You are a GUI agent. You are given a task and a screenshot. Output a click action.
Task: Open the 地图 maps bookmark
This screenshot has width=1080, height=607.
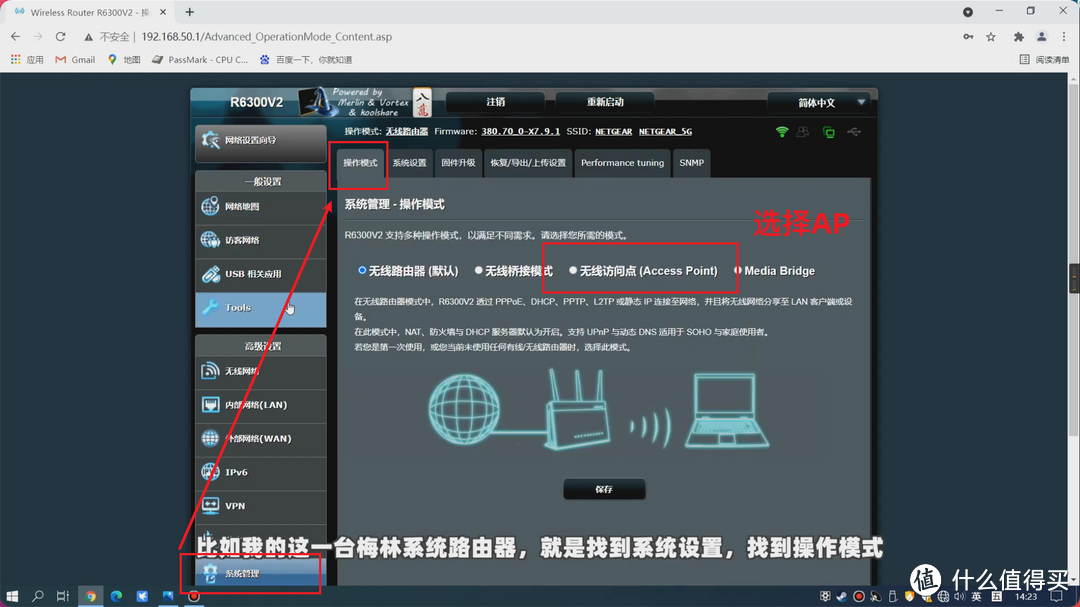click(x=124, y=60)
